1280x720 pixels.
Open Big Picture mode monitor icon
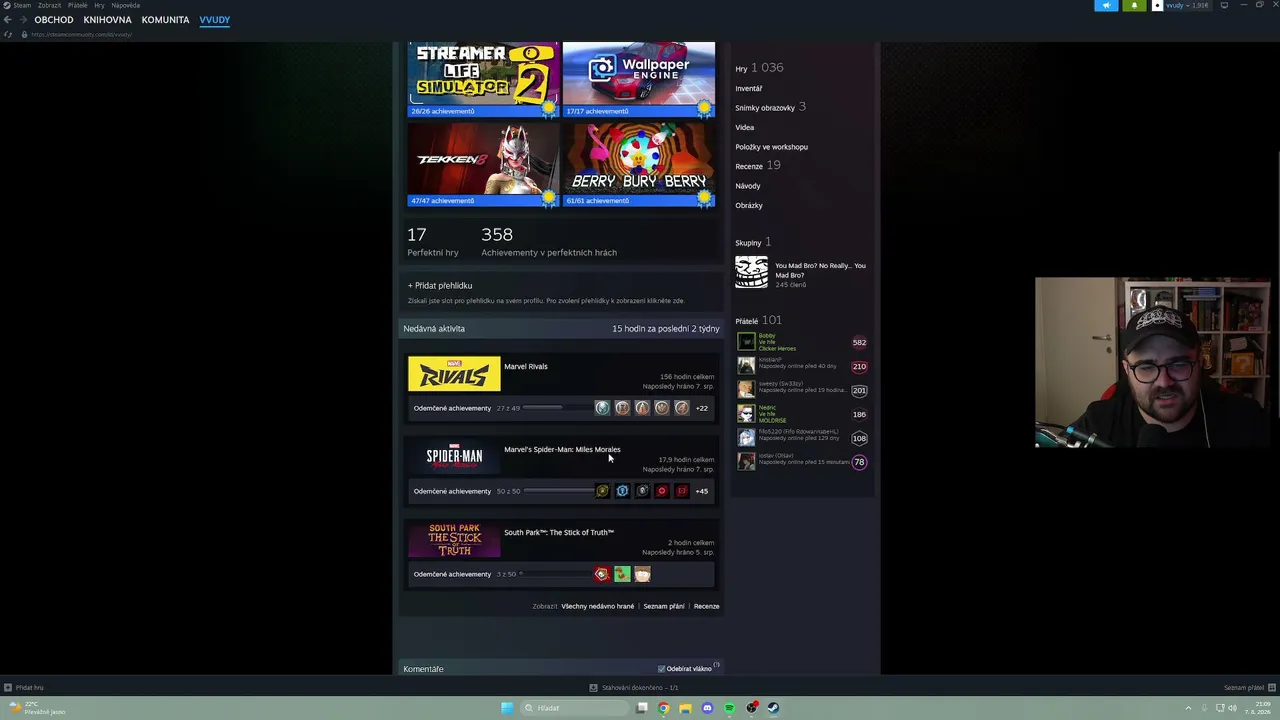pos(1224,5)
